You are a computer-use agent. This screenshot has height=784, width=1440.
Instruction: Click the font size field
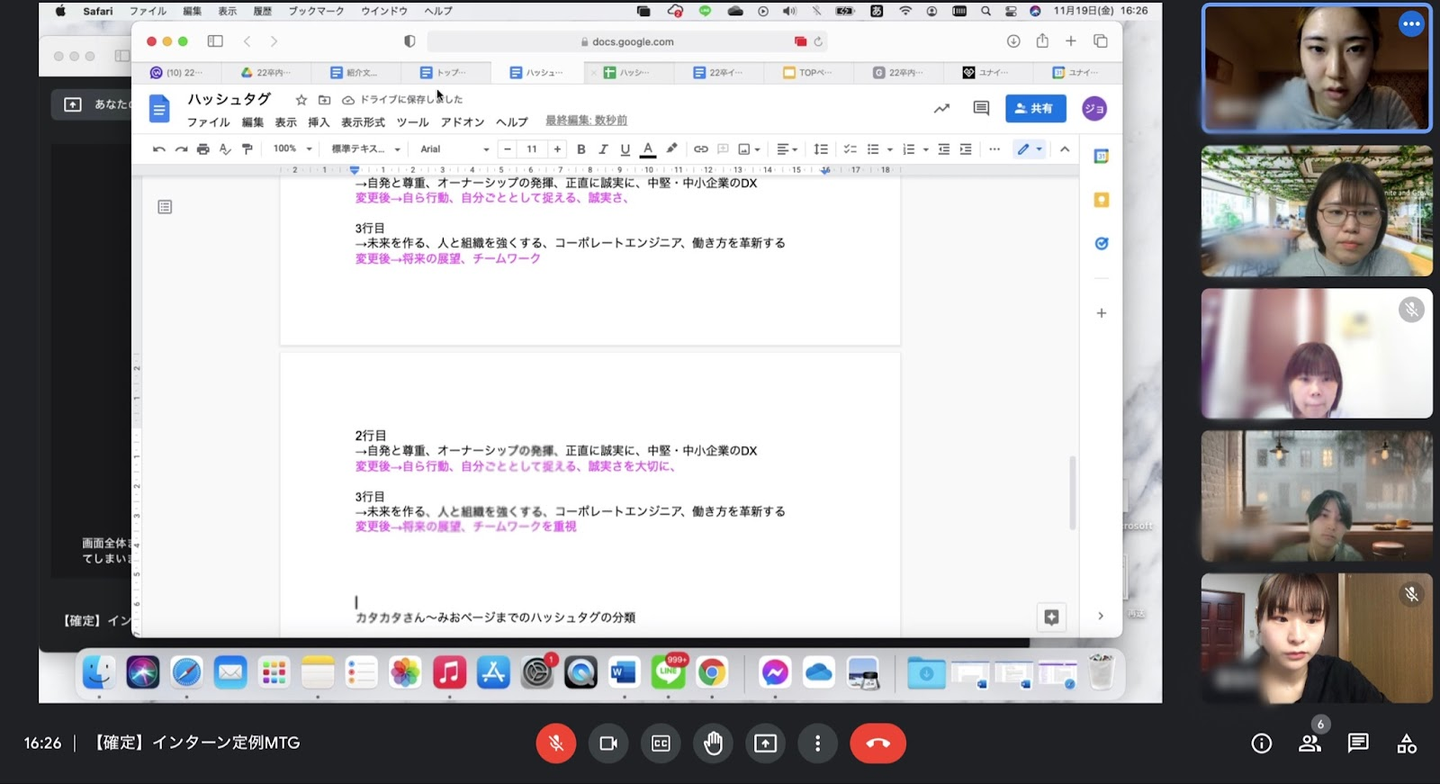tap(532, 149)
